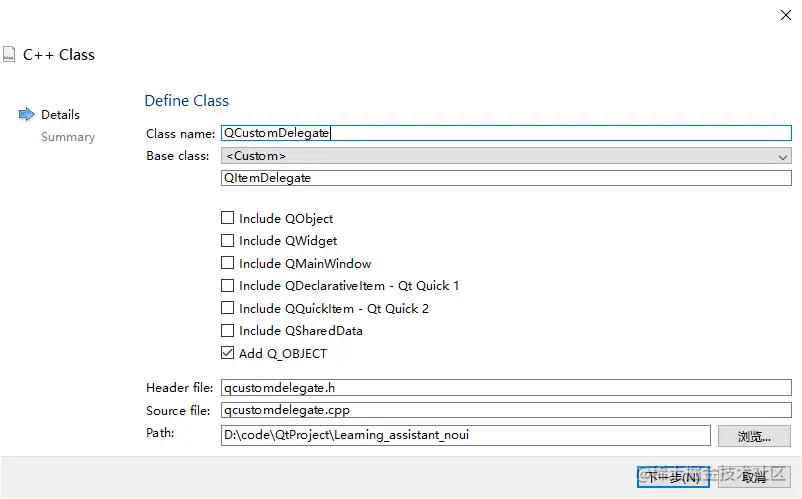The height and width of the screenshot is (499, 802).
Task: Tick the Include QMainWindow checkbox
Action: pyautogui.click(x=228, y=263)
